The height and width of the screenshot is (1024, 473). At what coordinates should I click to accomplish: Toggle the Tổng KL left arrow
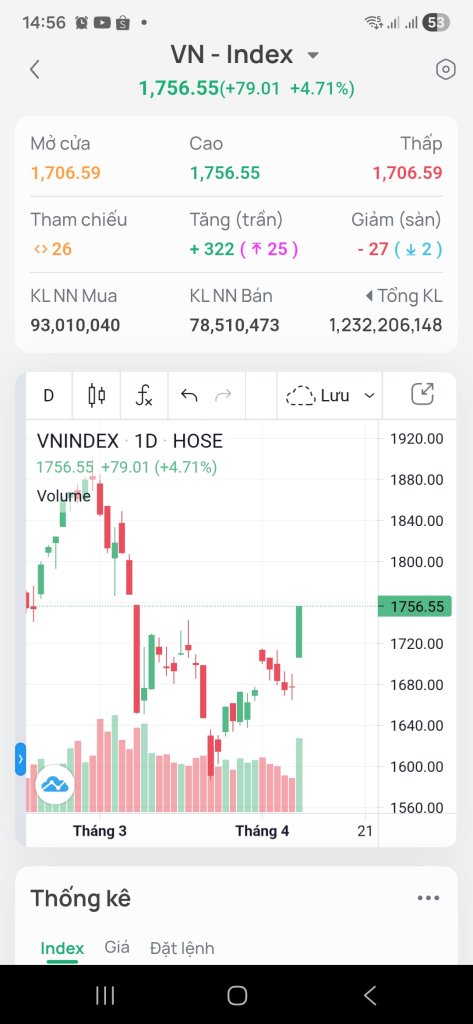point(370,296)
